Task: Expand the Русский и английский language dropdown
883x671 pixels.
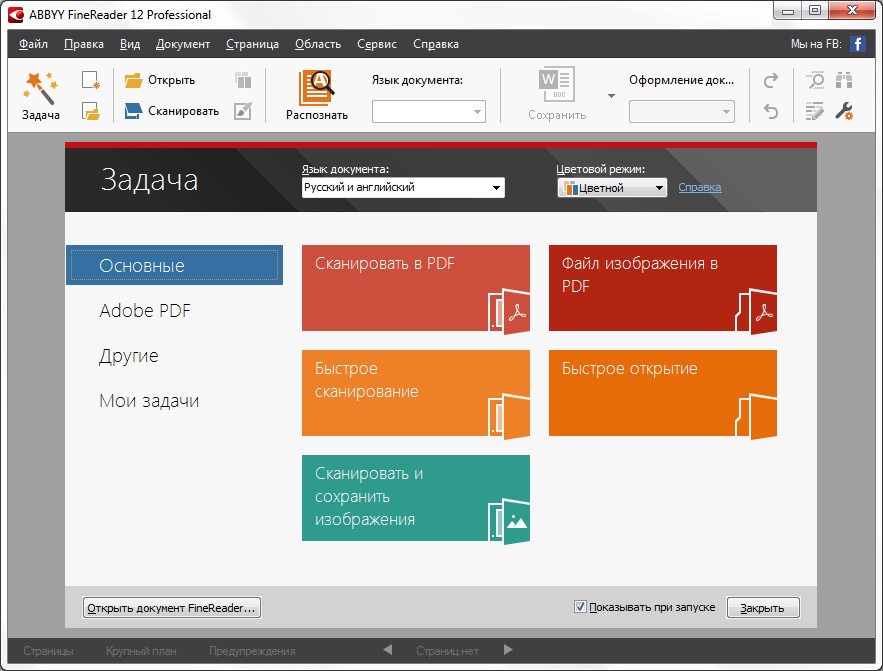Action: (495, 188)
